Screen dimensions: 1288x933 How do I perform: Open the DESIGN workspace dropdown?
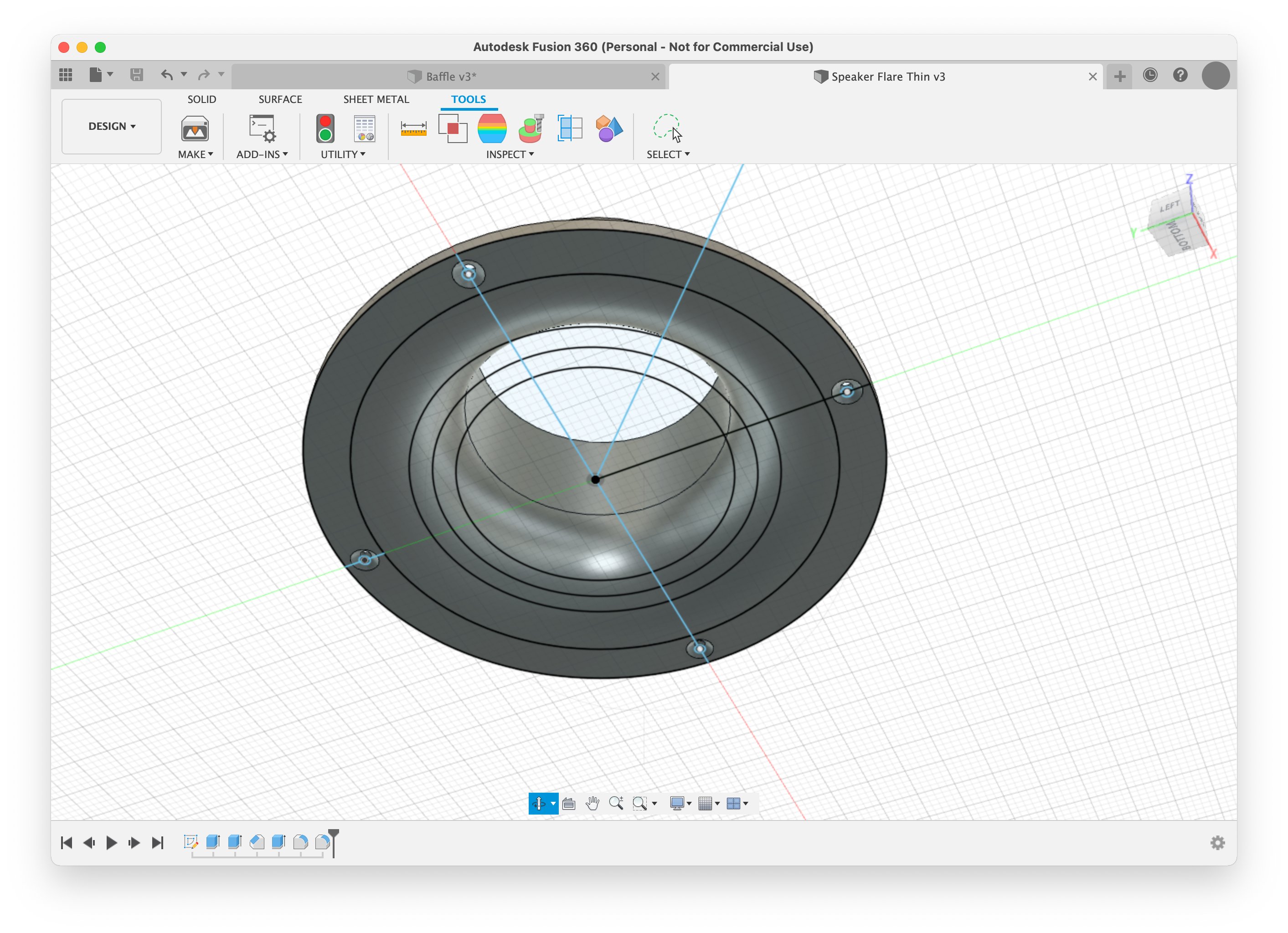click(111, 126)
